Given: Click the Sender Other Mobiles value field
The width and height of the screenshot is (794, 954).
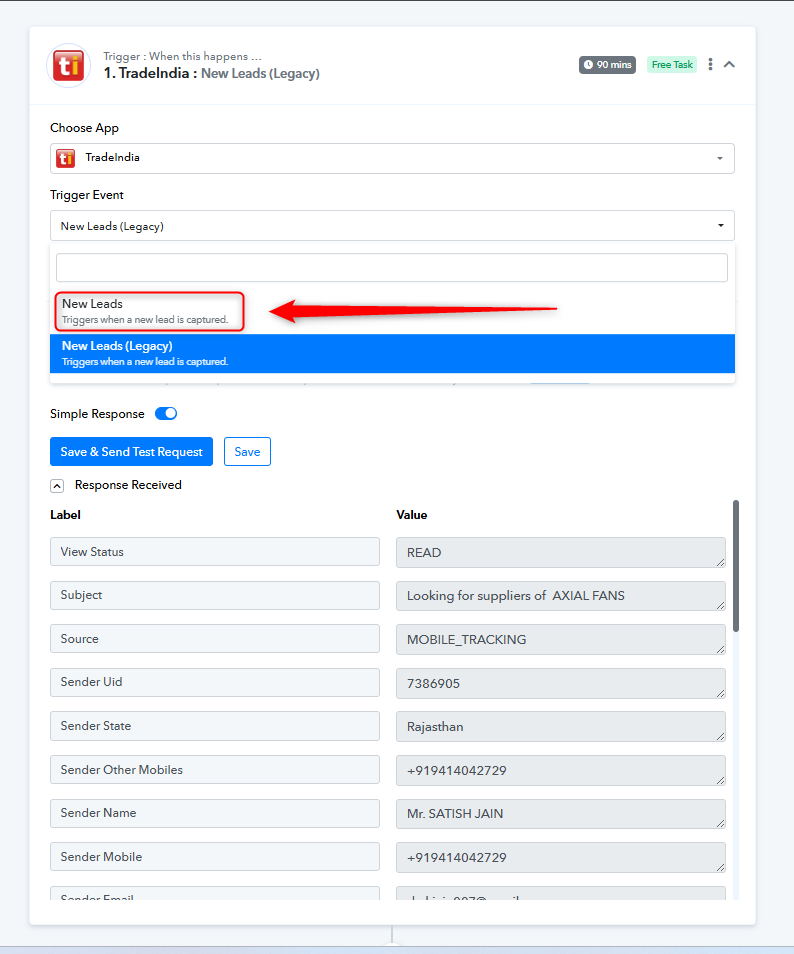Looking at the screenshot, I should click(x=560, y=770).
